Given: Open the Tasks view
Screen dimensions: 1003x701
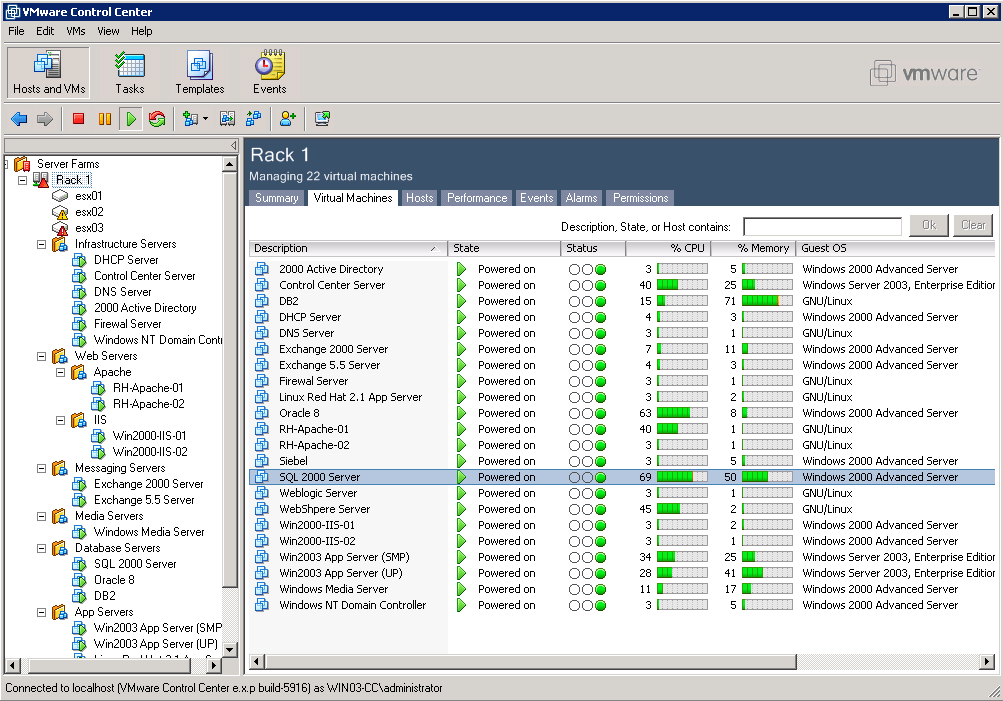Looking at the screenshot, I should pyautogui.click(x=130, y=72).
